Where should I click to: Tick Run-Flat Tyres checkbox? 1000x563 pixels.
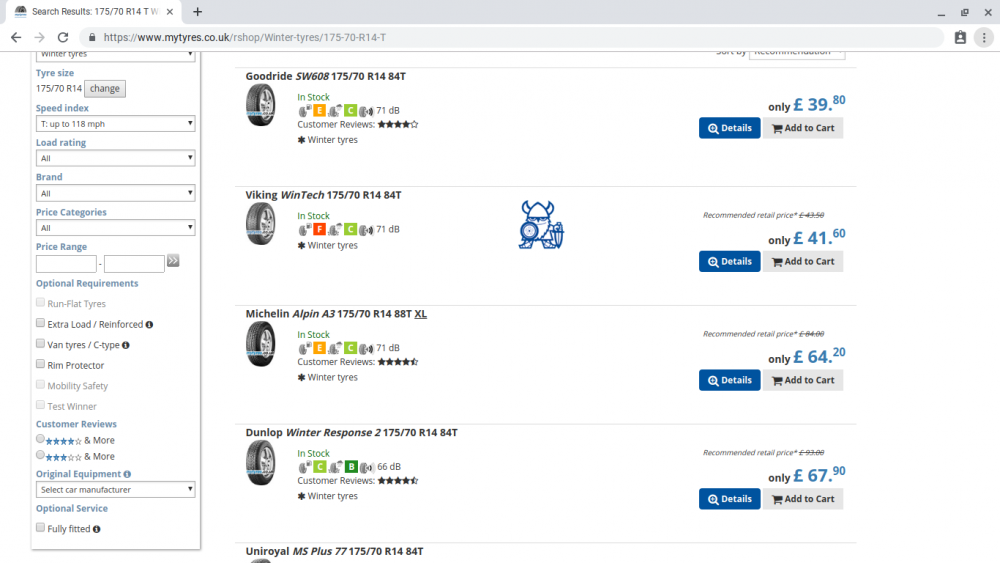[40, 302]
